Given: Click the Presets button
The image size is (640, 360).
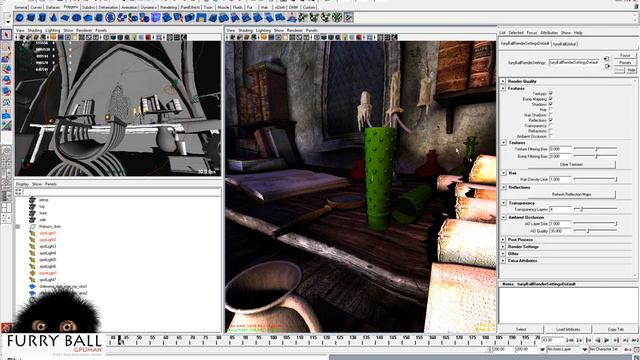Looking at the screenshot, I should [x=625, y=62].
